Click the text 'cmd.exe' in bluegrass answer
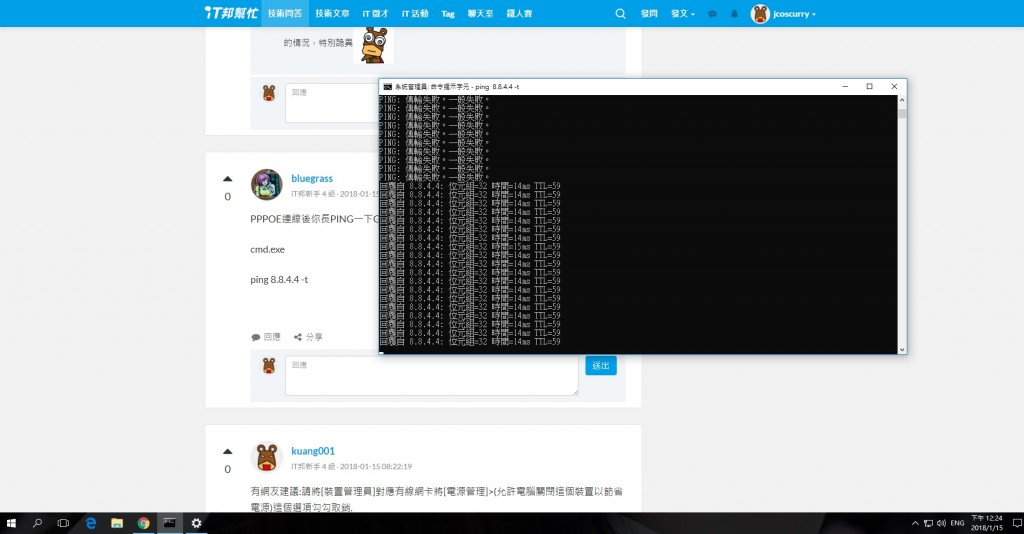This screenshot has height=534, width=1024. (267, 249)
